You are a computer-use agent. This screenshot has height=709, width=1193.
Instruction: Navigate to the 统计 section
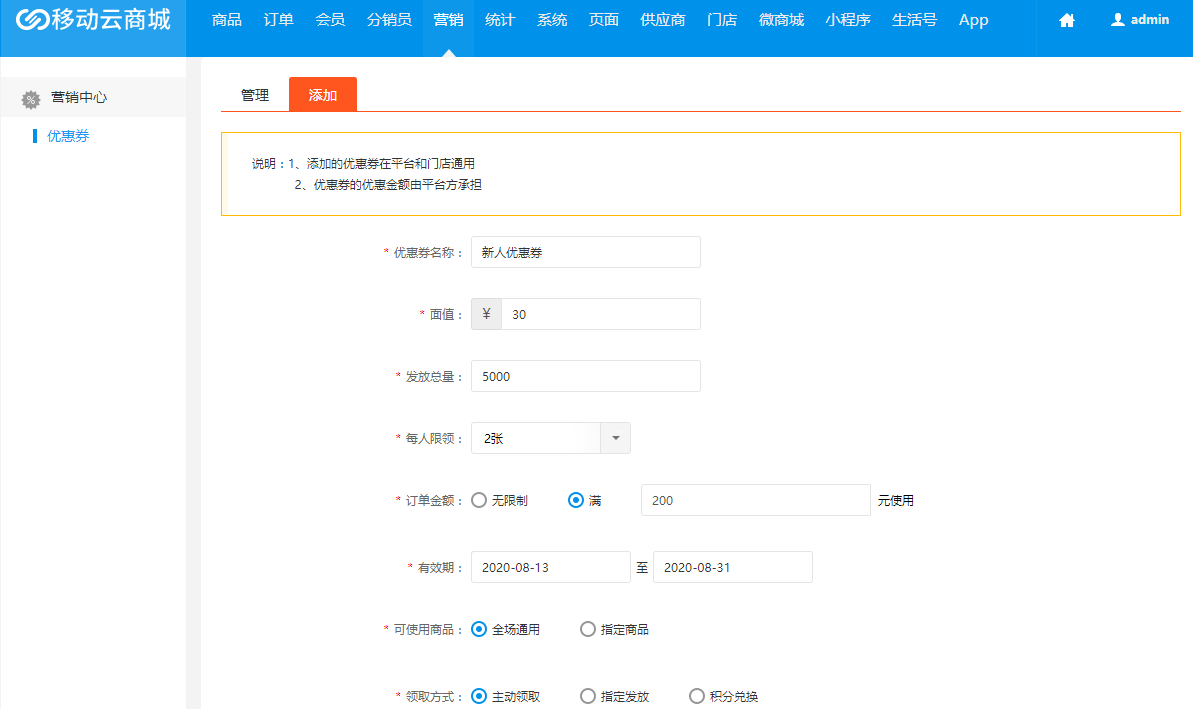coord(500,19)
